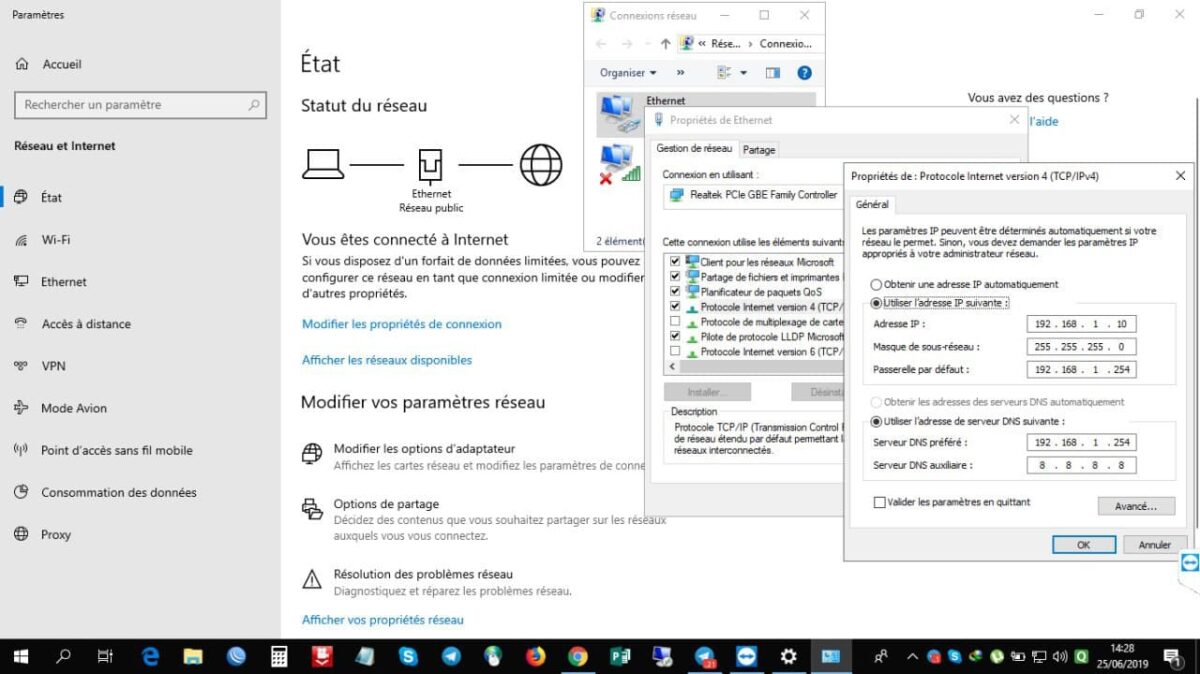
Task: Open the VPN settings page
Action: (x=53, y=366)
